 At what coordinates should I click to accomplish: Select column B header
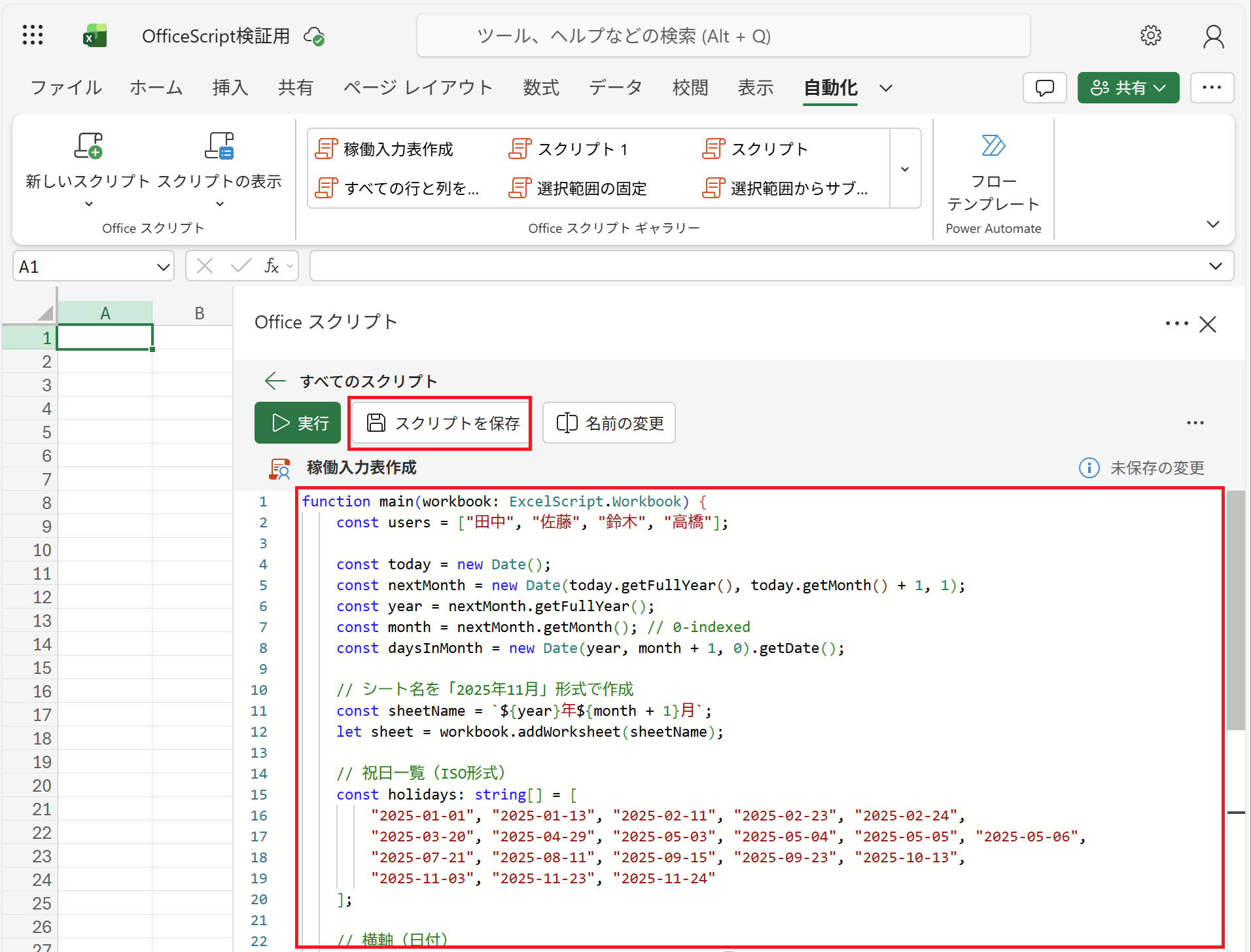pyautogui.click(x=199, y=313)
